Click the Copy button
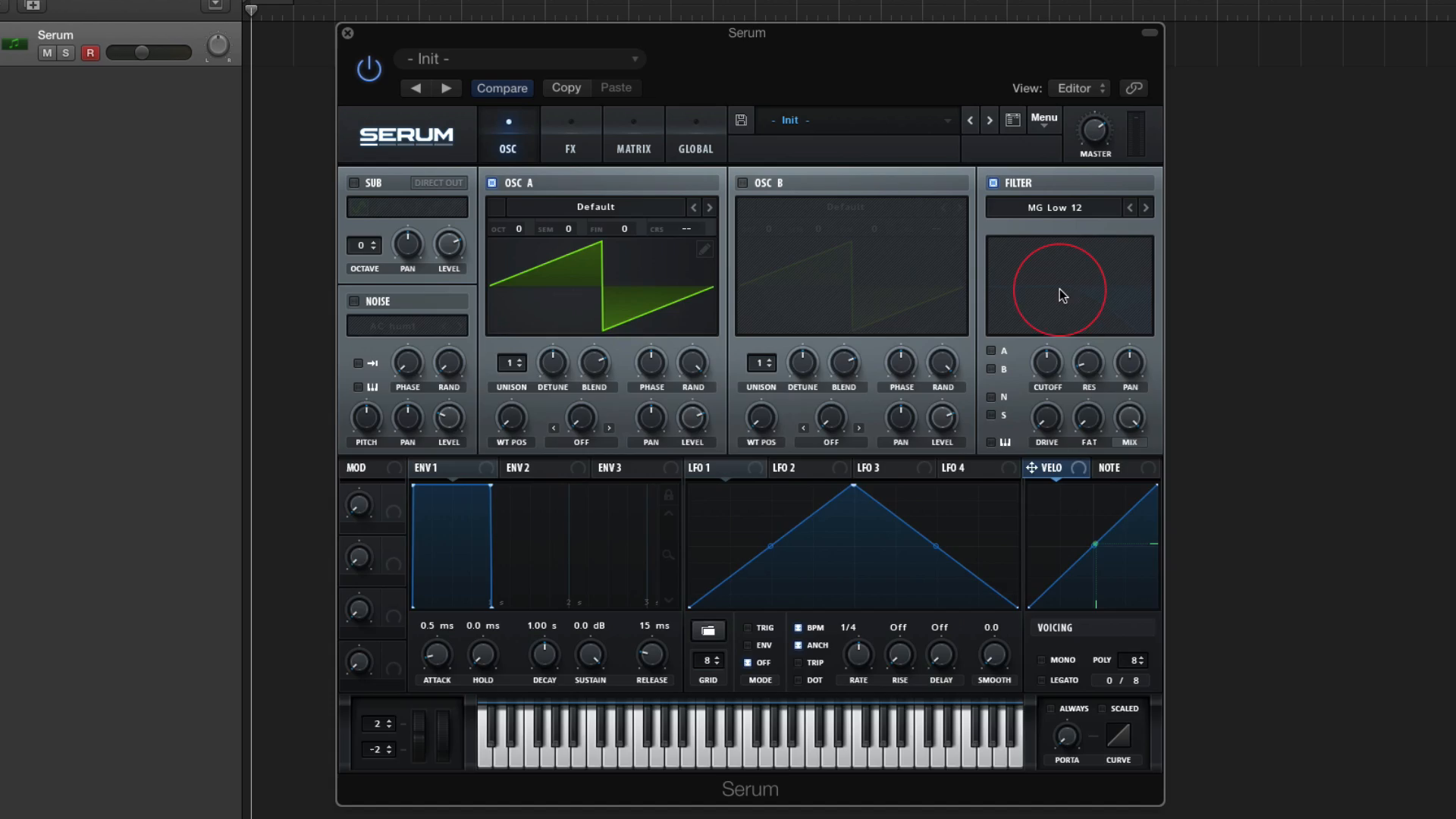Viewport: 1456px width, 819px height. point(566,87)
